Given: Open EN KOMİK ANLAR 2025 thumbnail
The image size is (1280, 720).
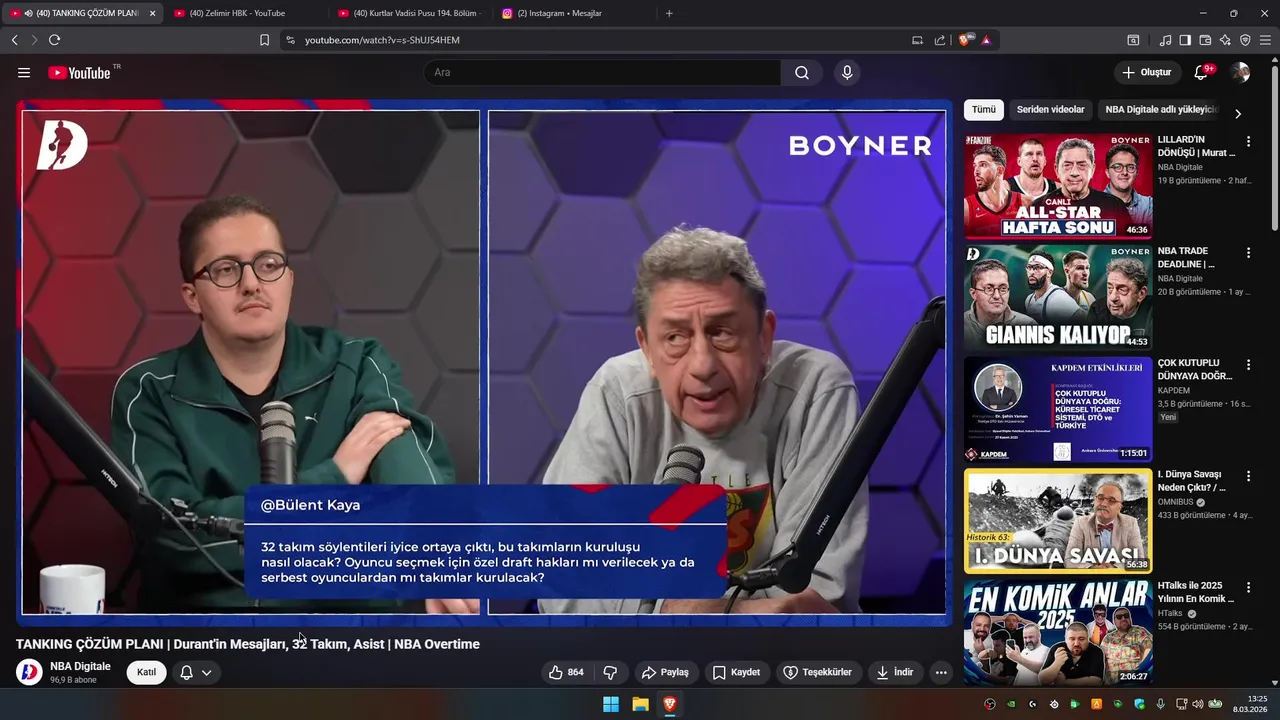Looking at the screenshot, I should click(x=1058, y=633).
